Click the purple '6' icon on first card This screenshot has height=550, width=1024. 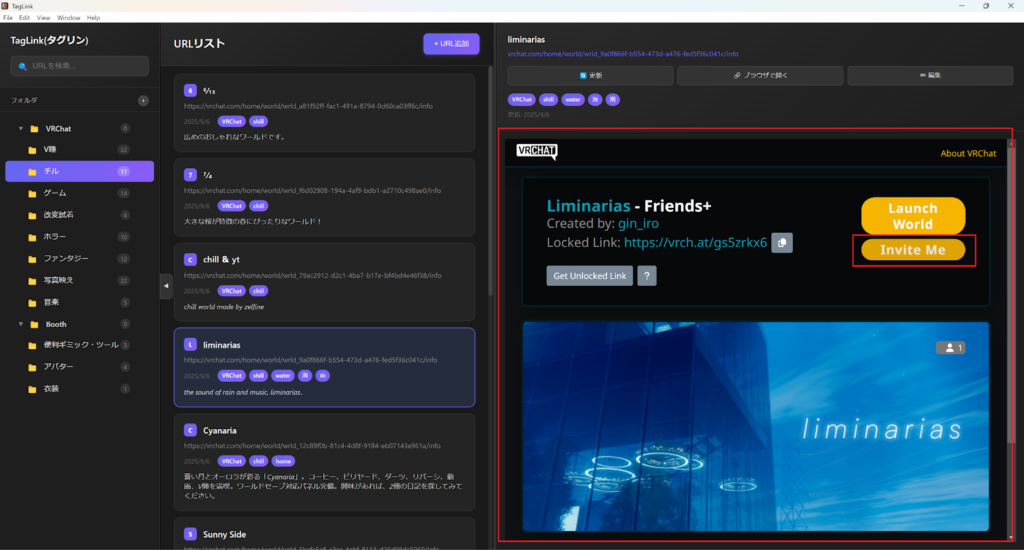click(x=190, y=90)
